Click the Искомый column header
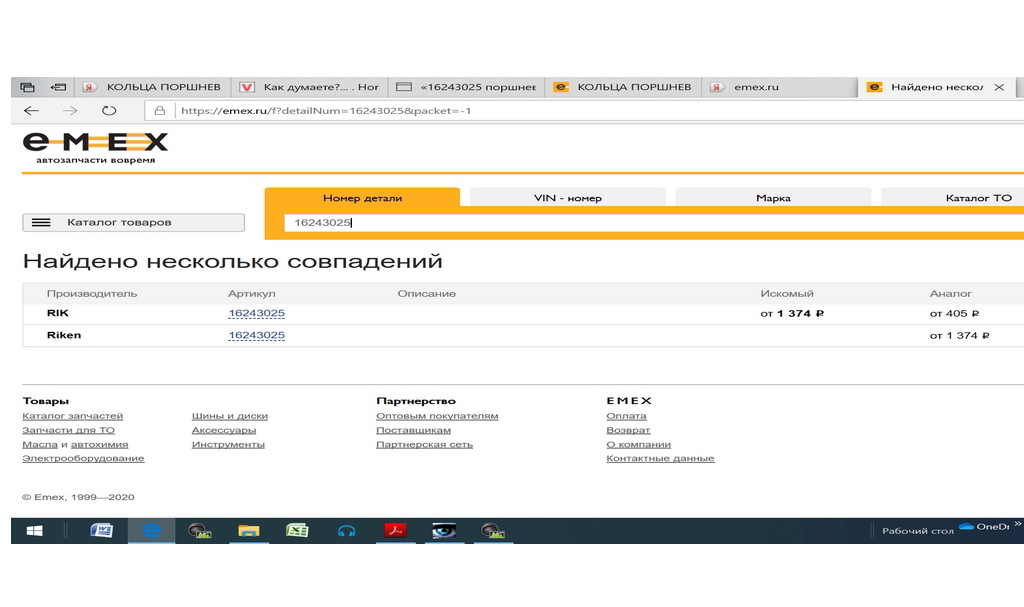The width and height of the screenshot is (1024, 607). pyautogui.click(x=787, y=293)
